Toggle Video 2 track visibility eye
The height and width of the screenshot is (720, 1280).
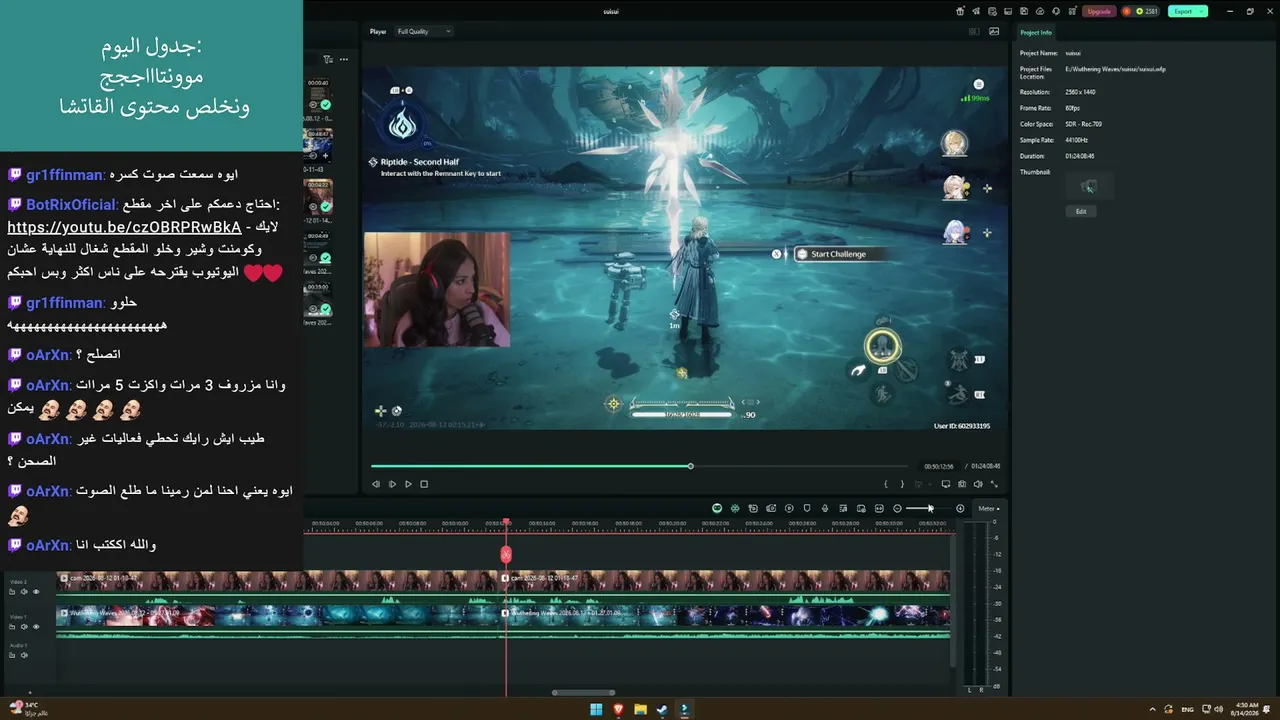click(x=36, y=592)
